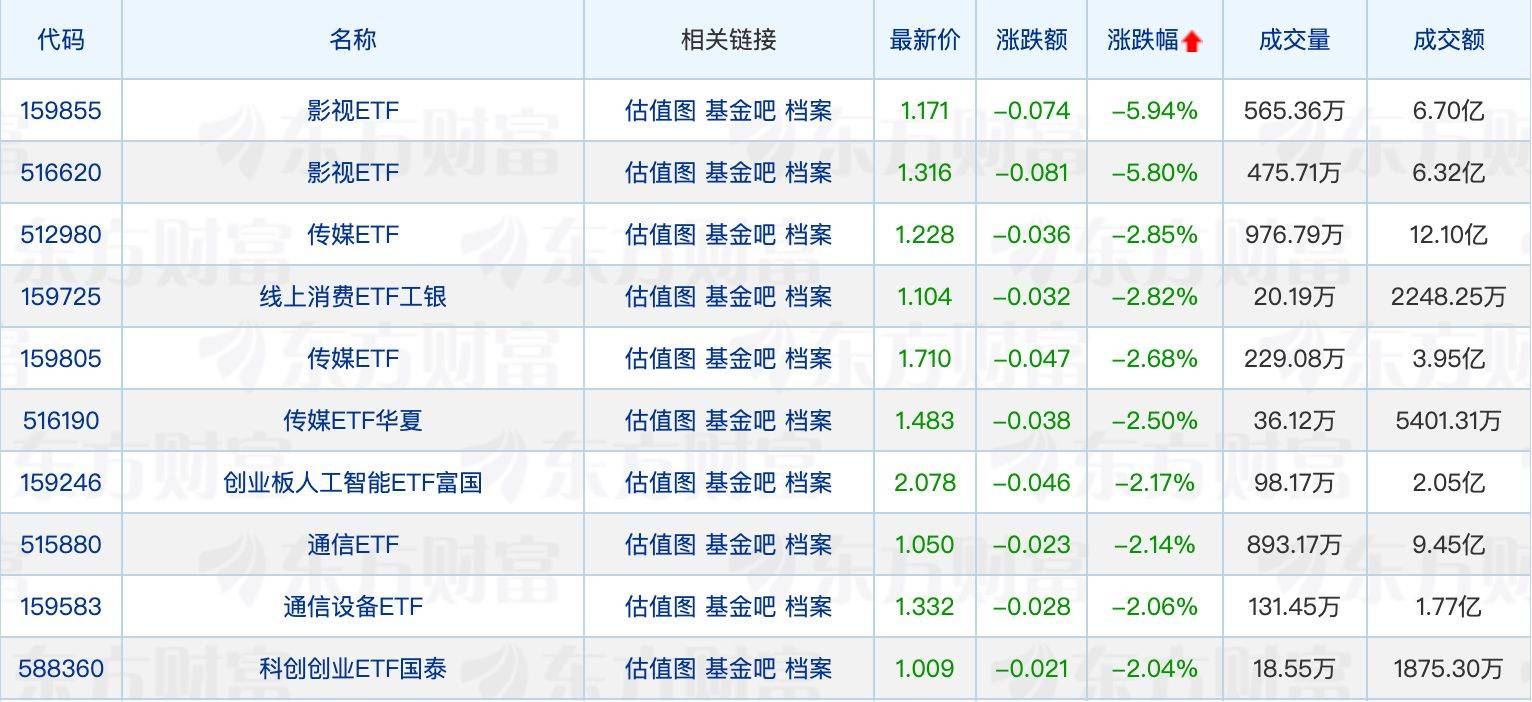Viewport: 1532px width, 702px height.
Task: Open the 通信设备ETF fund name
Action: (352, 607)
